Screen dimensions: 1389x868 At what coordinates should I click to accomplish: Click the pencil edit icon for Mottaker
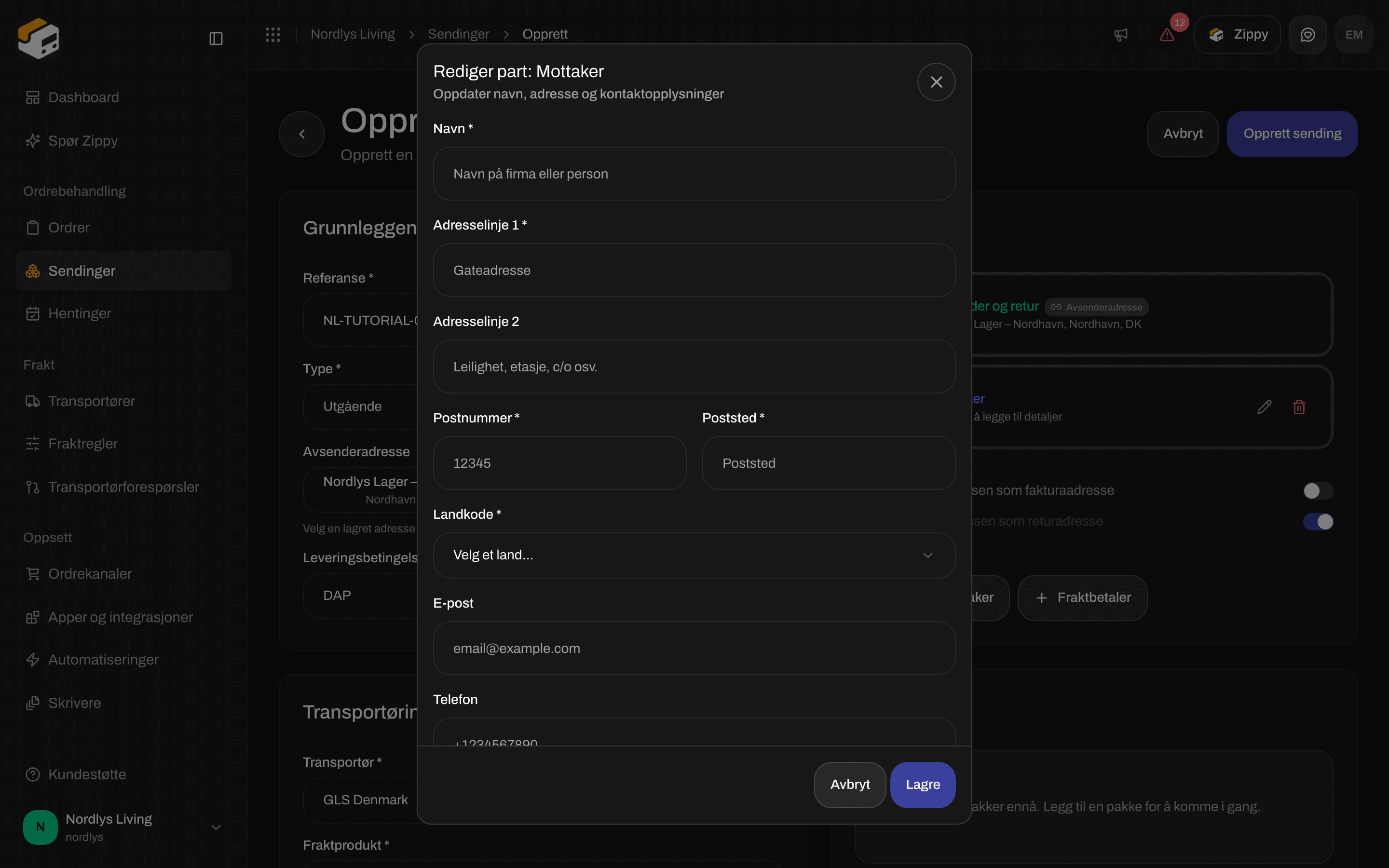[1265, 407]
